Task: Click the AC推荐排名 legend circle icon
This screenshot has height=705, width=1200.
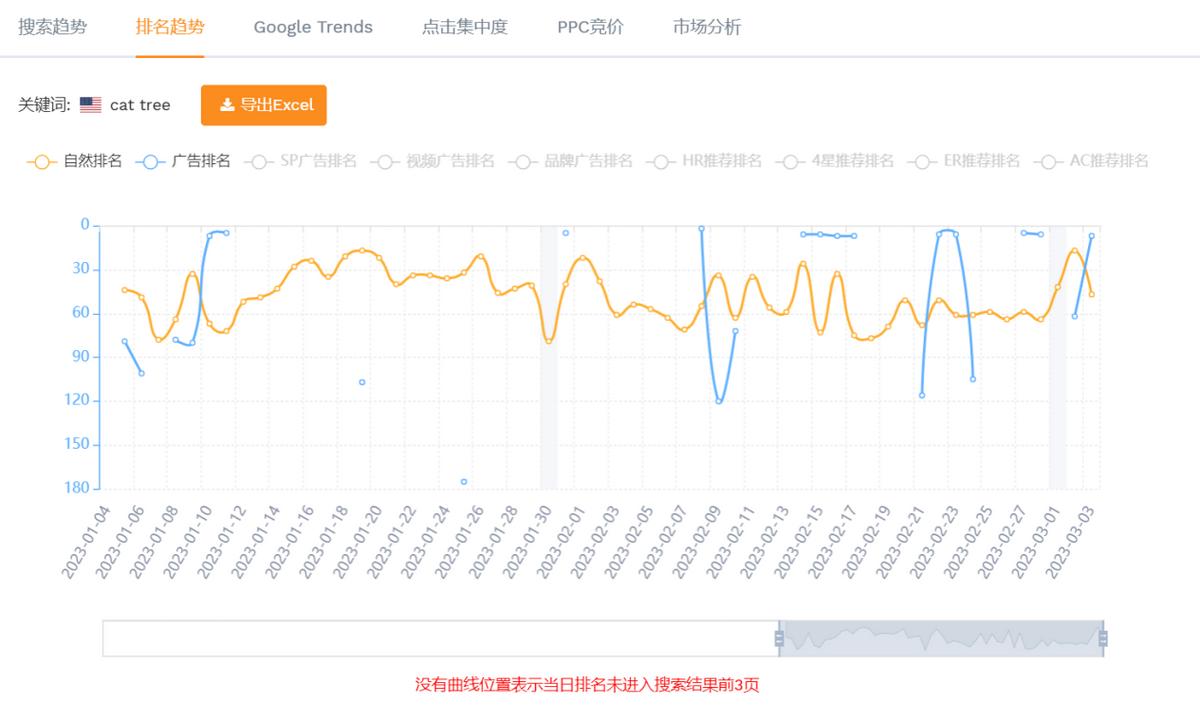Action: (x=1048, y=161)
